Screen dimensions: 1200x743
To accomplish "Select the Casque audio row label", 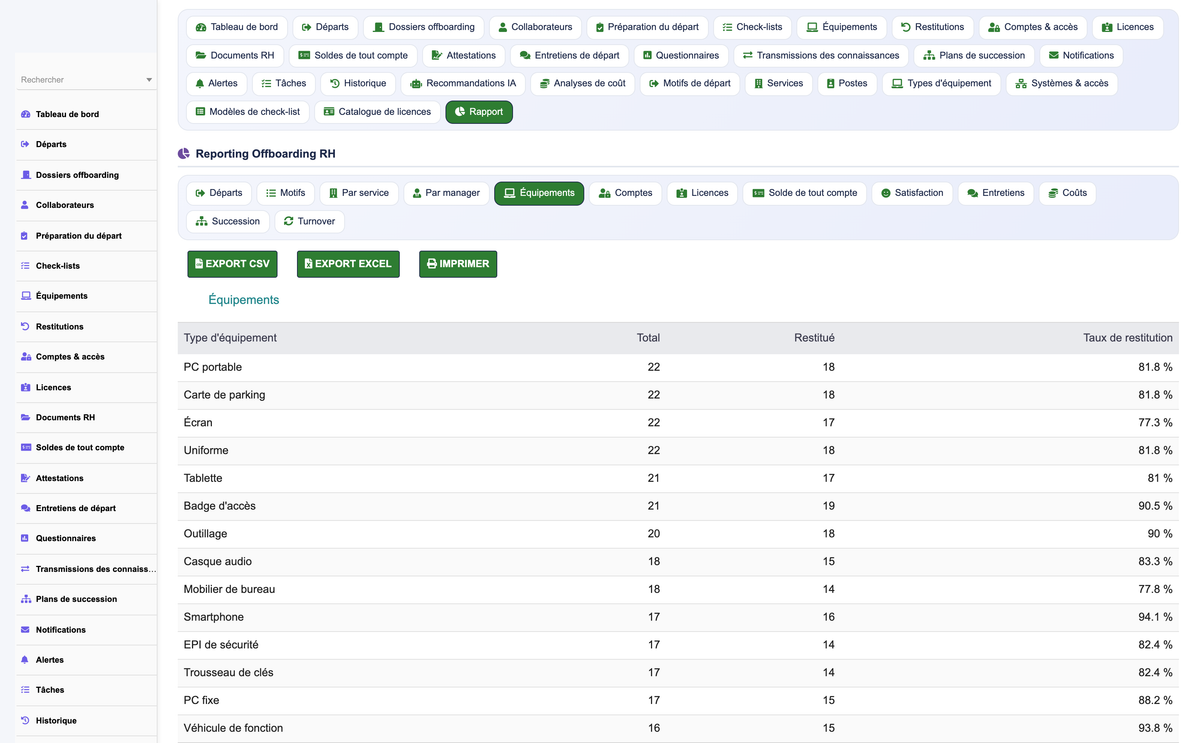I will pyautogui.click(x=218, y=562).
